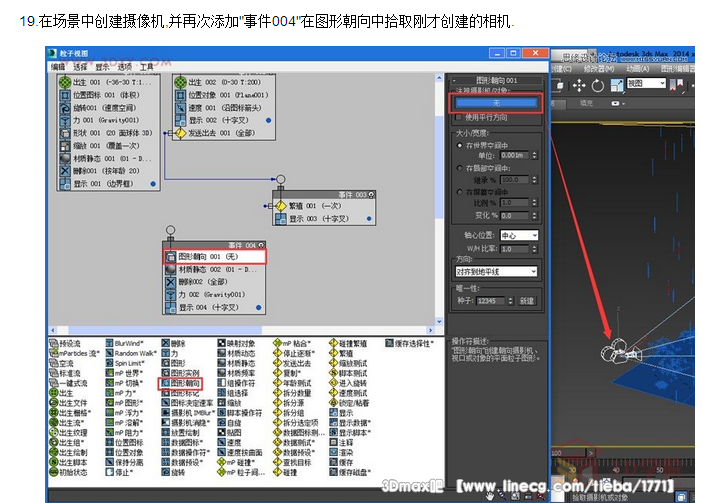Click the 种子 seed input field

click(x=491, y=301)
